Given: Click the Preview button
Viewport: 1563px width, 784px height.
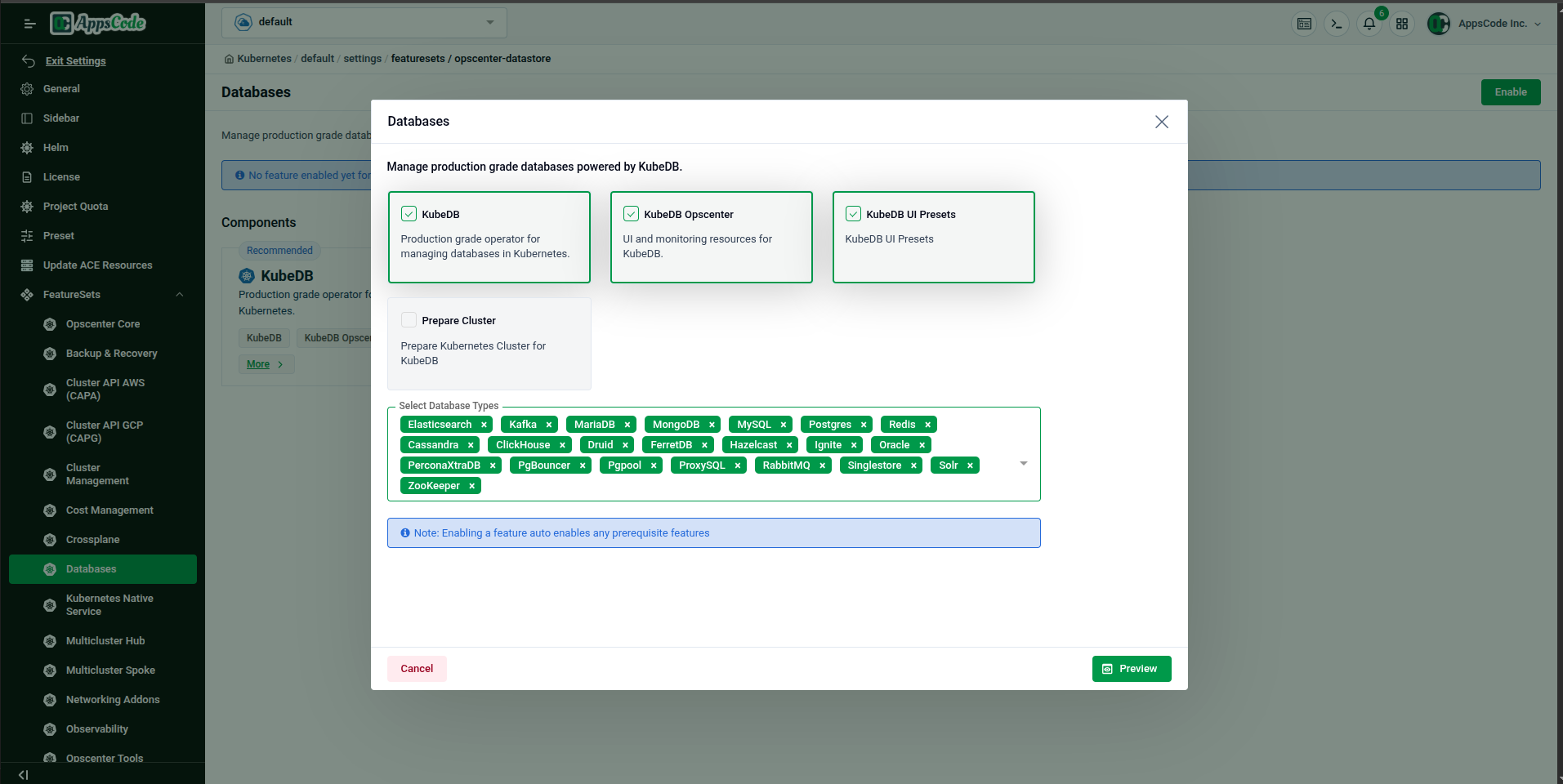Looking at the screenshot, I should (x=1131, y=668).
